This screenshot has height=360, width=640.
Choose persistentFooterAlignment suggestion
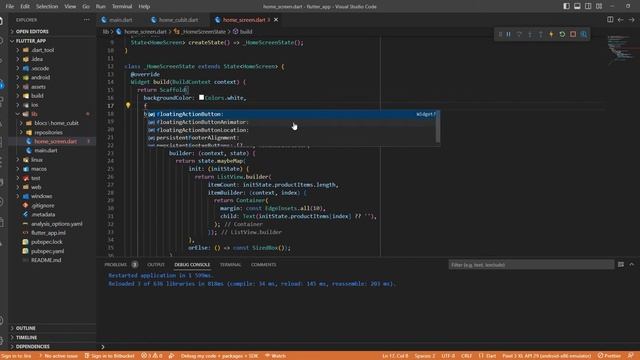tap(291, 138)
